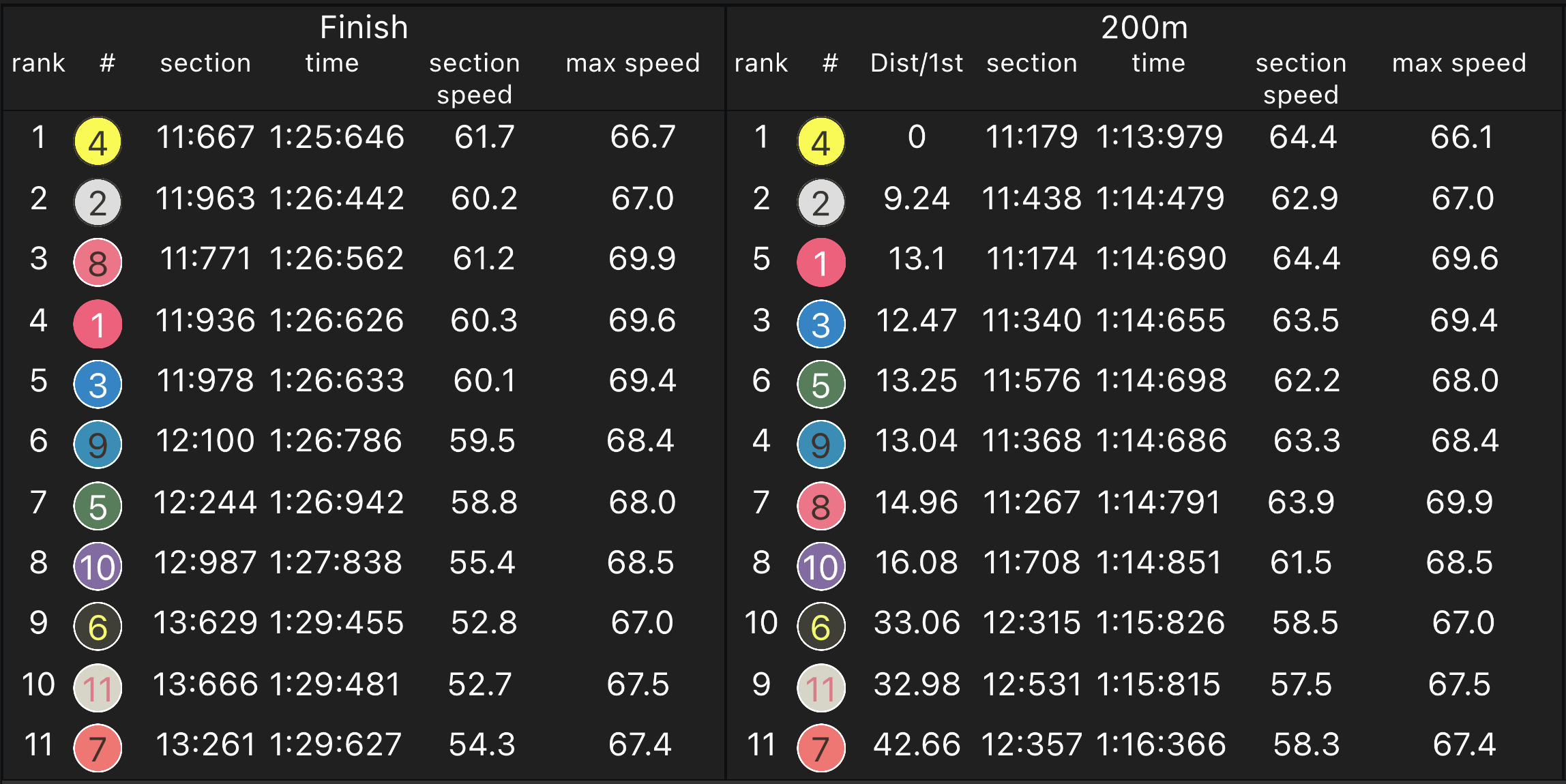Select section time 12:987 in Finish table
Image resolution: width=1566 pixels, height=784 pixels.
point(205,563)
